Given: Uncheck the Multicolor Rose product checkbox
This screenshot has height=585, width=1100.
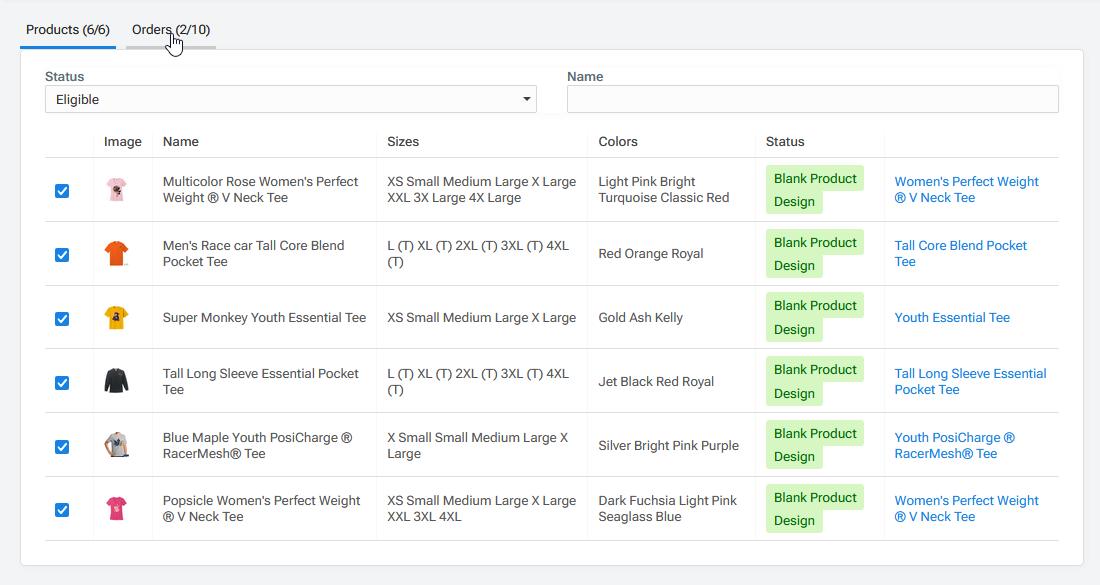Looking at the screenshot, I should coord(62,191).
